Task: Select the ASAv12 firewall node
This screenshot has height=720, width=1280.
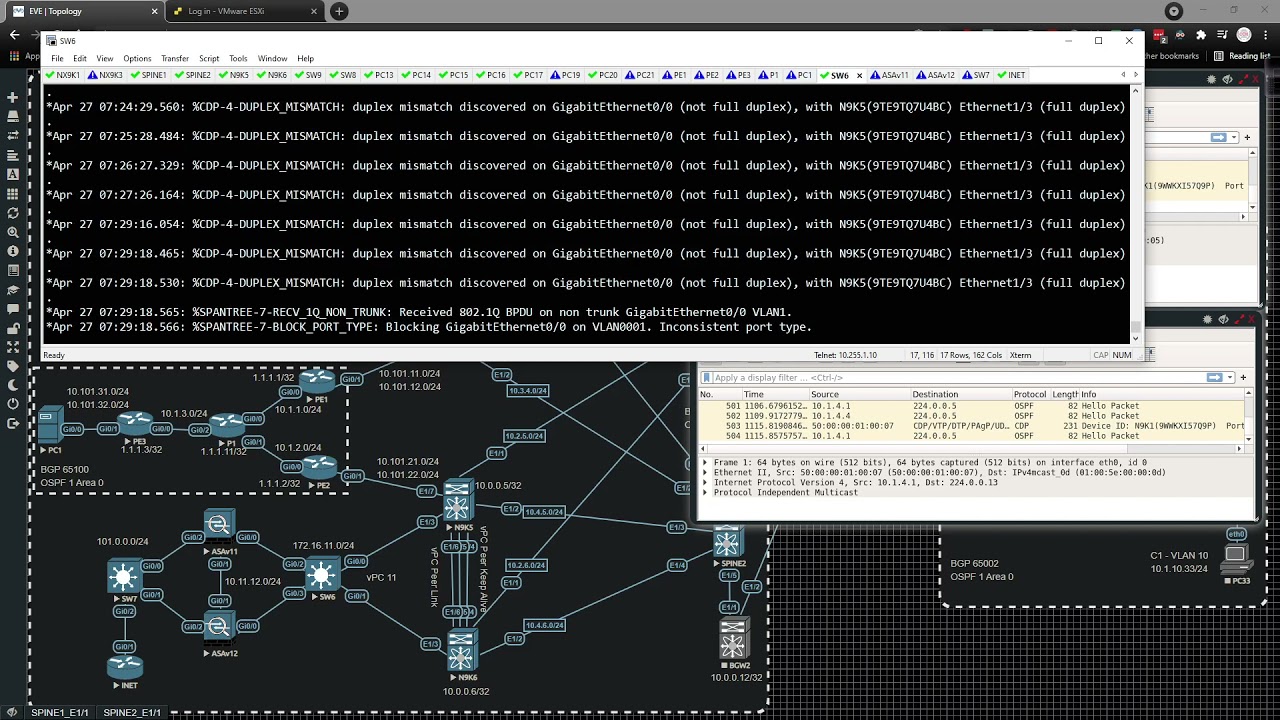Action: click(219, 627)
